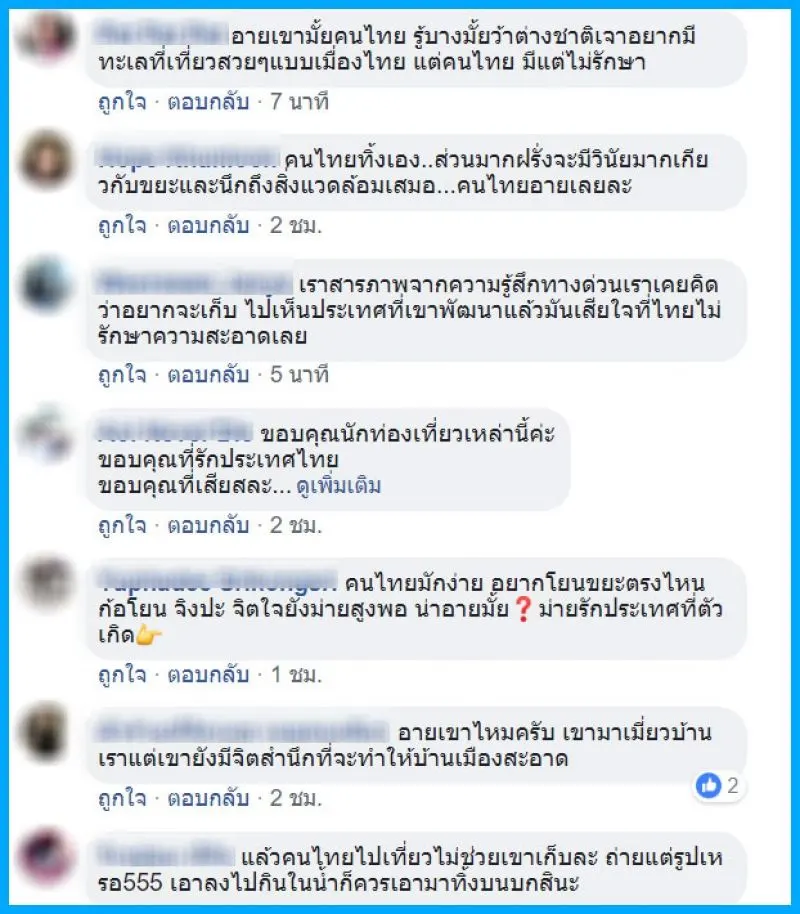Like the อายเขาไหมครับ comment
800x914 pixels.
coord(122,798)
